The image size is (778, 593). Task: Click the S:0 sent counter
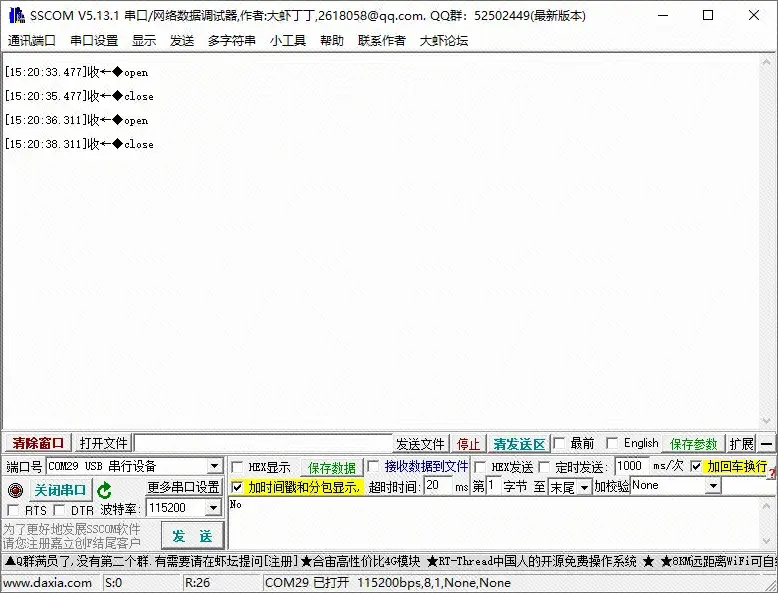[114, 583]
